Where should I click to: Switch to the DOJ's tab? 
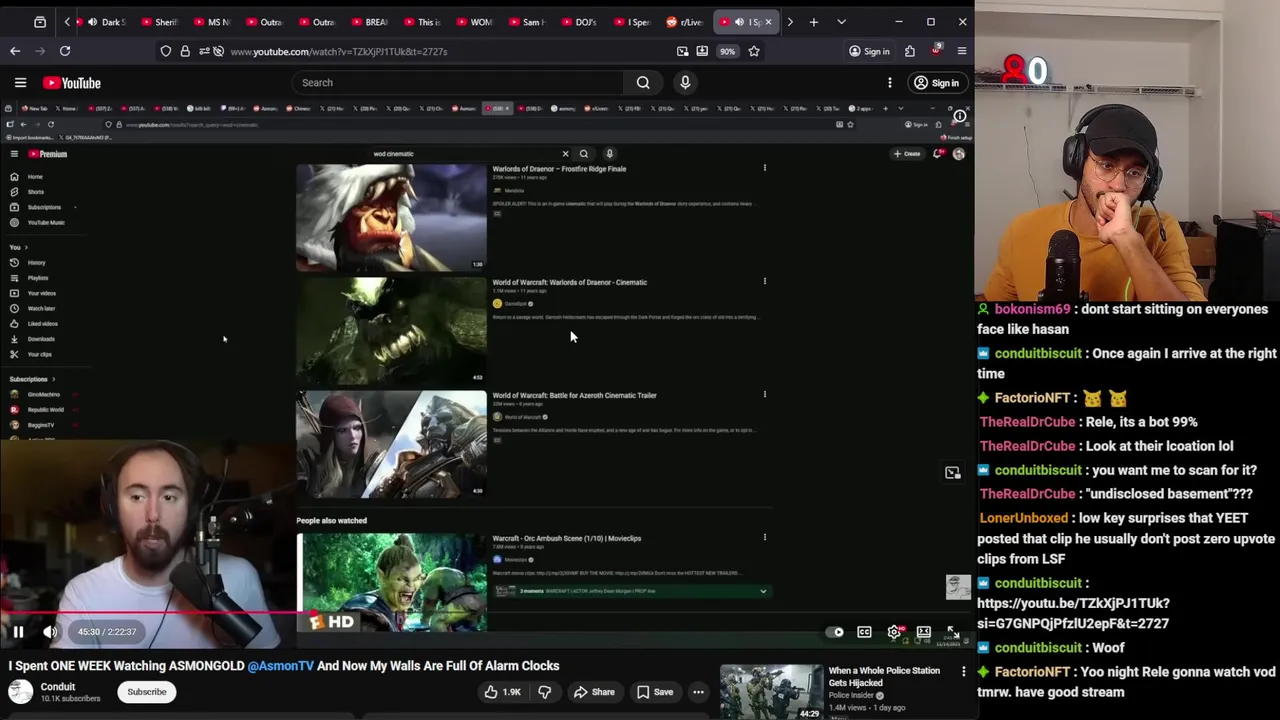pos(581,22)
